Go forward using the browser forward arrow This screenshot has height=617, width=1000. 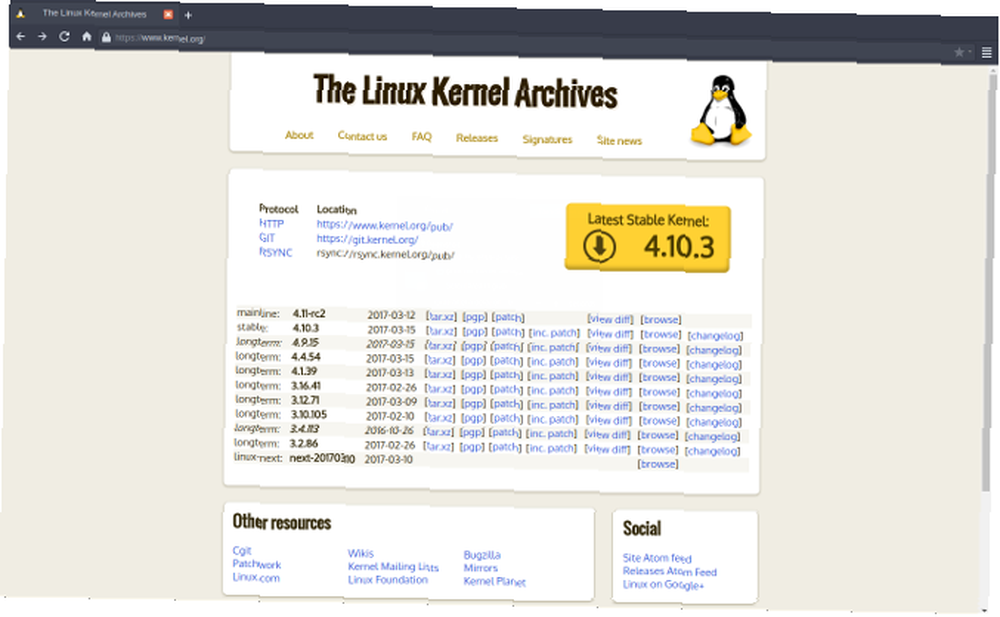click(x=42, y=36)
